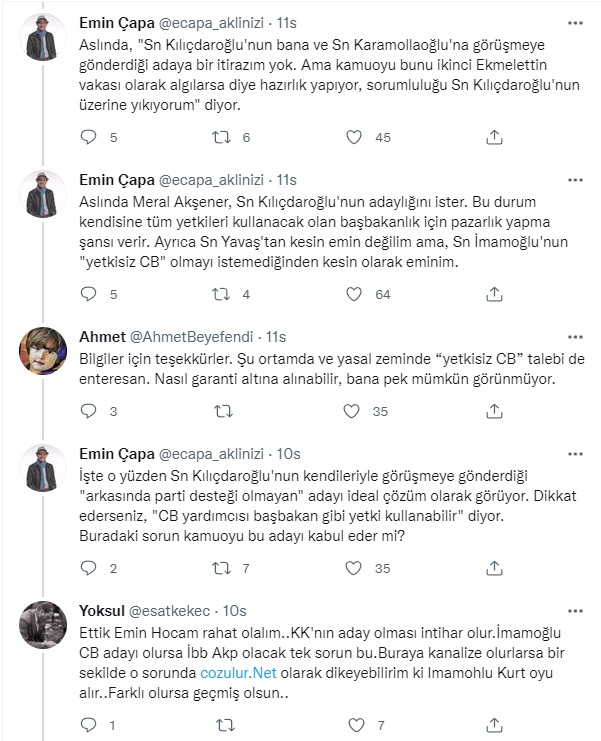The width and height of the screenshot is (601, 741).
Task: Share the first Emin Çapa tweet
Action: [x=494, y=137]
